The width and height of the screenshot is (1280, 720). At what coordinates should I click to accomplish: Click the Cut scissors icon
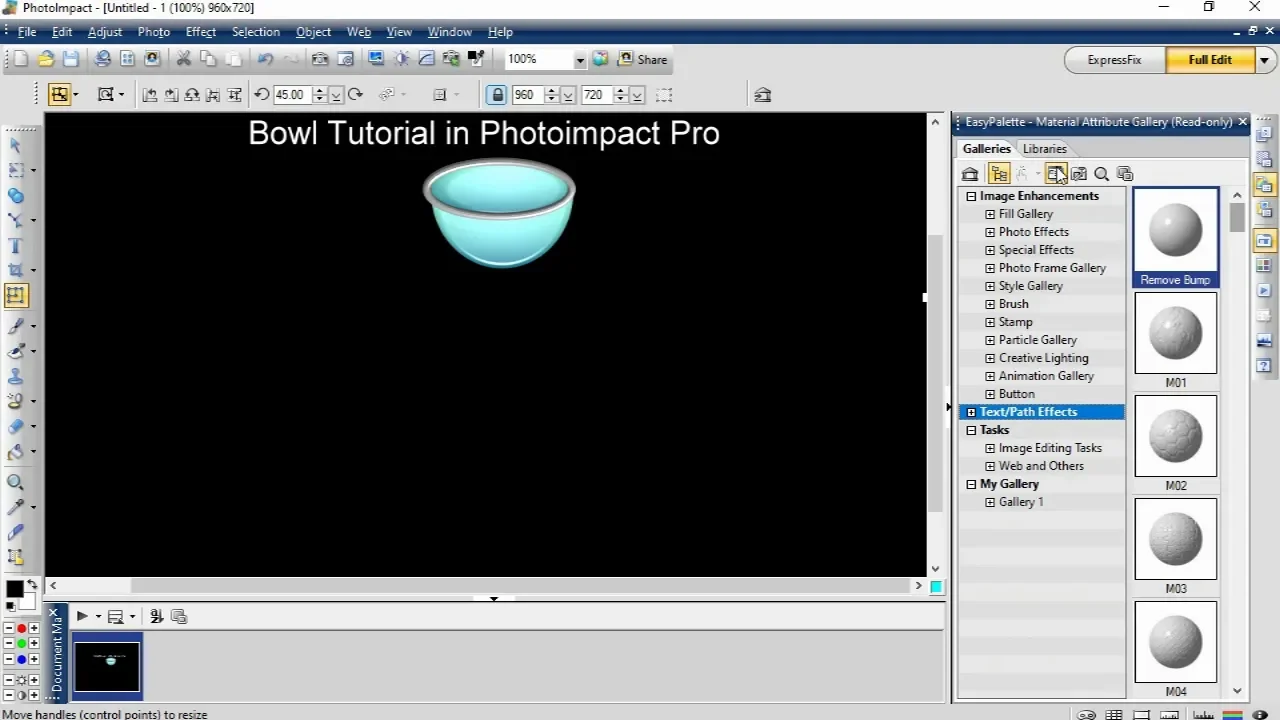[184, 60]
